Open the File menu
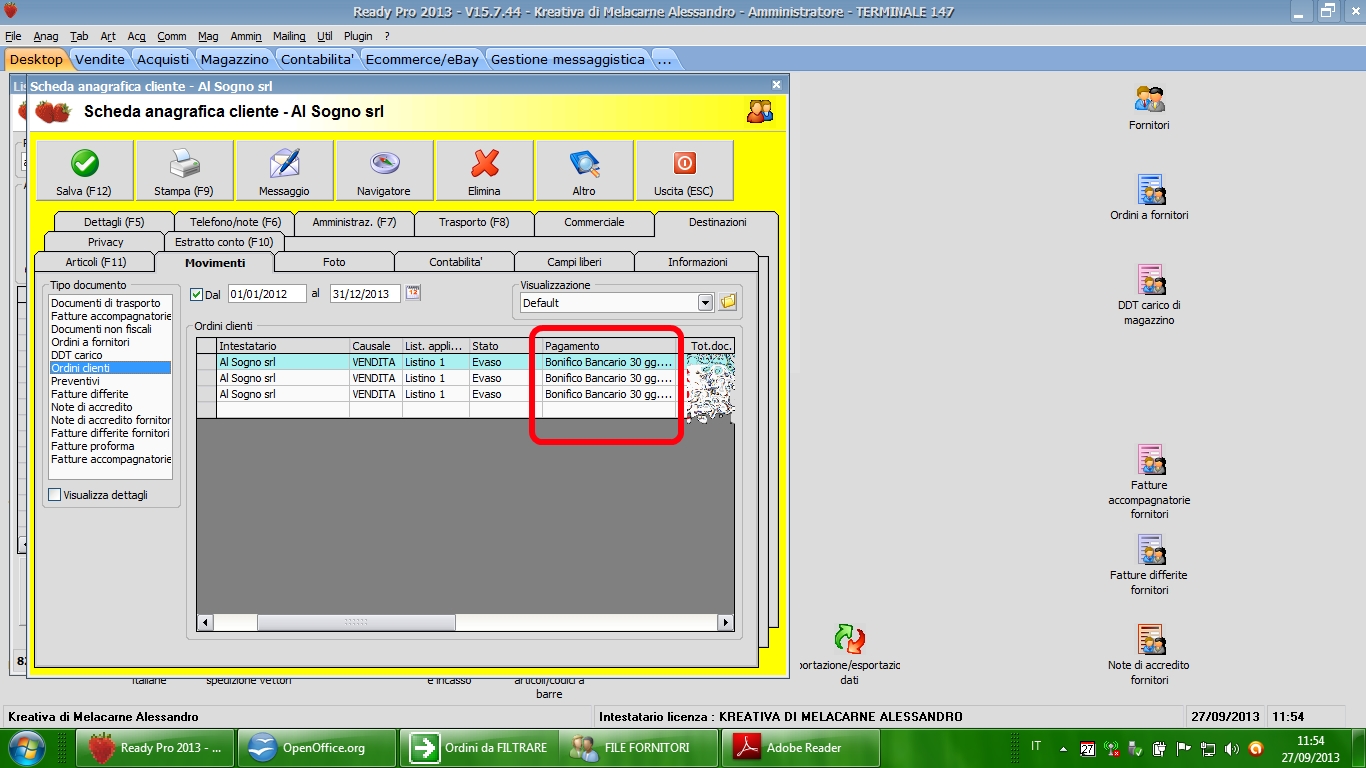The height and width of the screenshot is (768, 1366). click(x=13, y=36)
